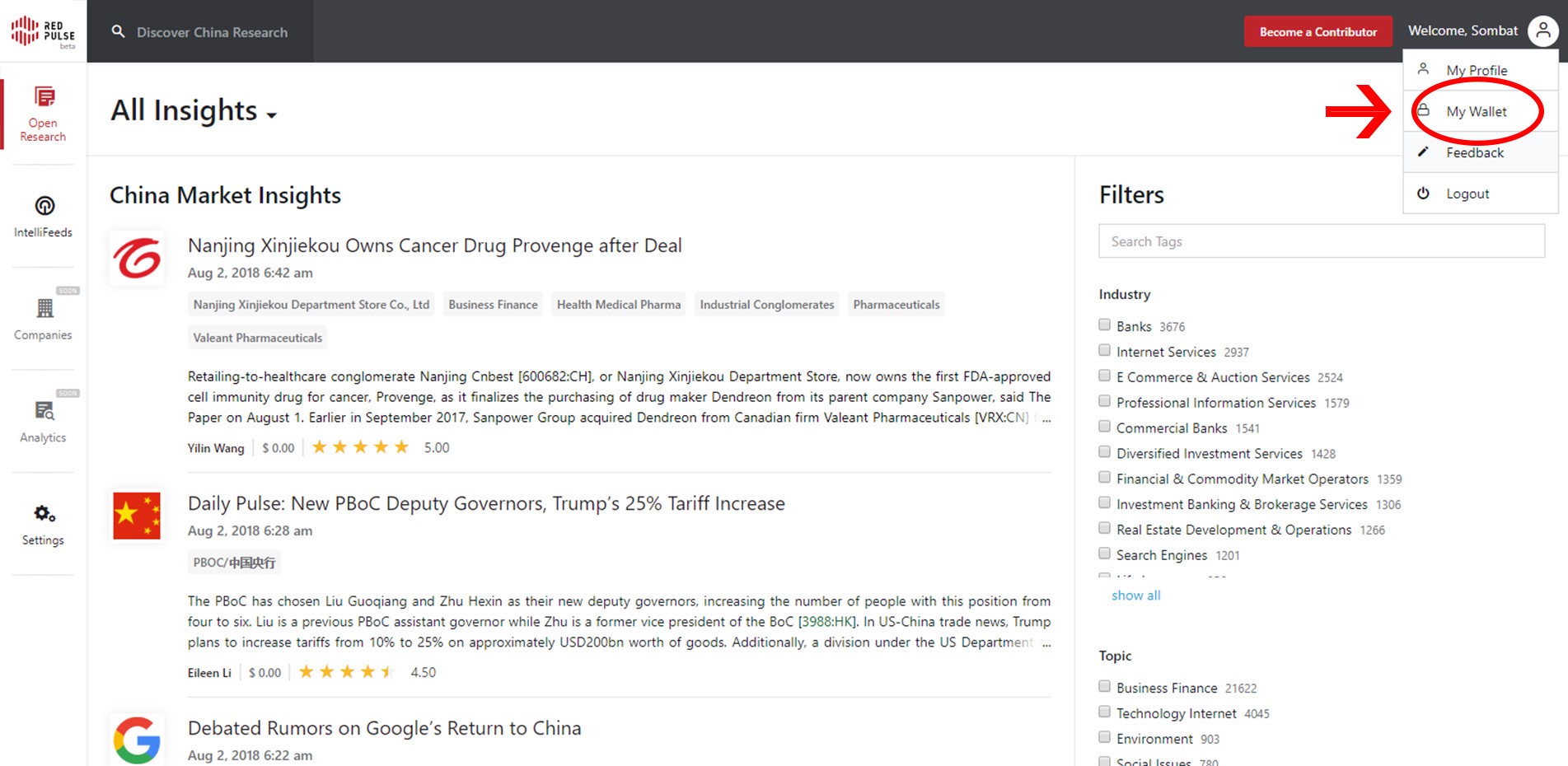Click the user avatar icon
1568x766 pixels.
tap(1542, 31)
